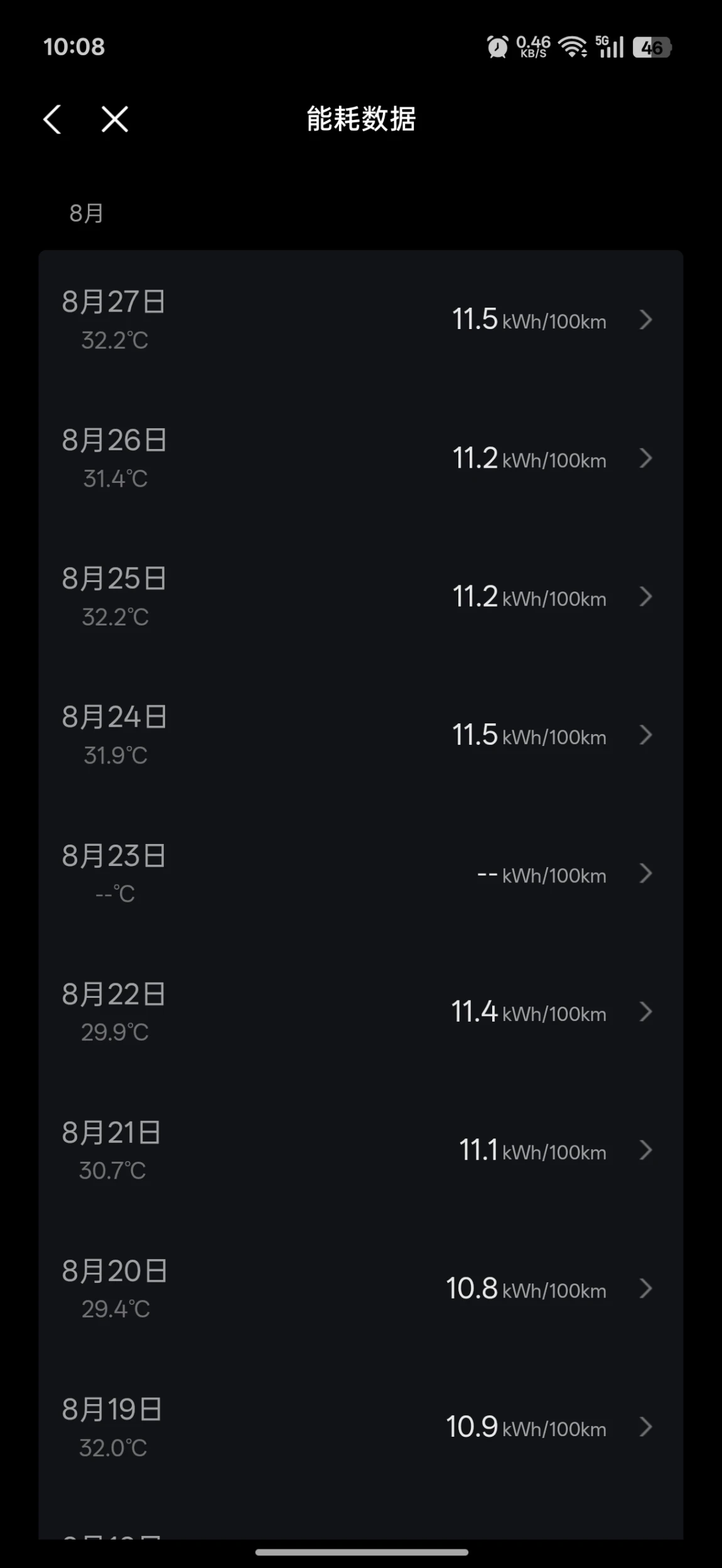Tap the alarm clock status icon

pyautogui.click(x=498, y=47)
